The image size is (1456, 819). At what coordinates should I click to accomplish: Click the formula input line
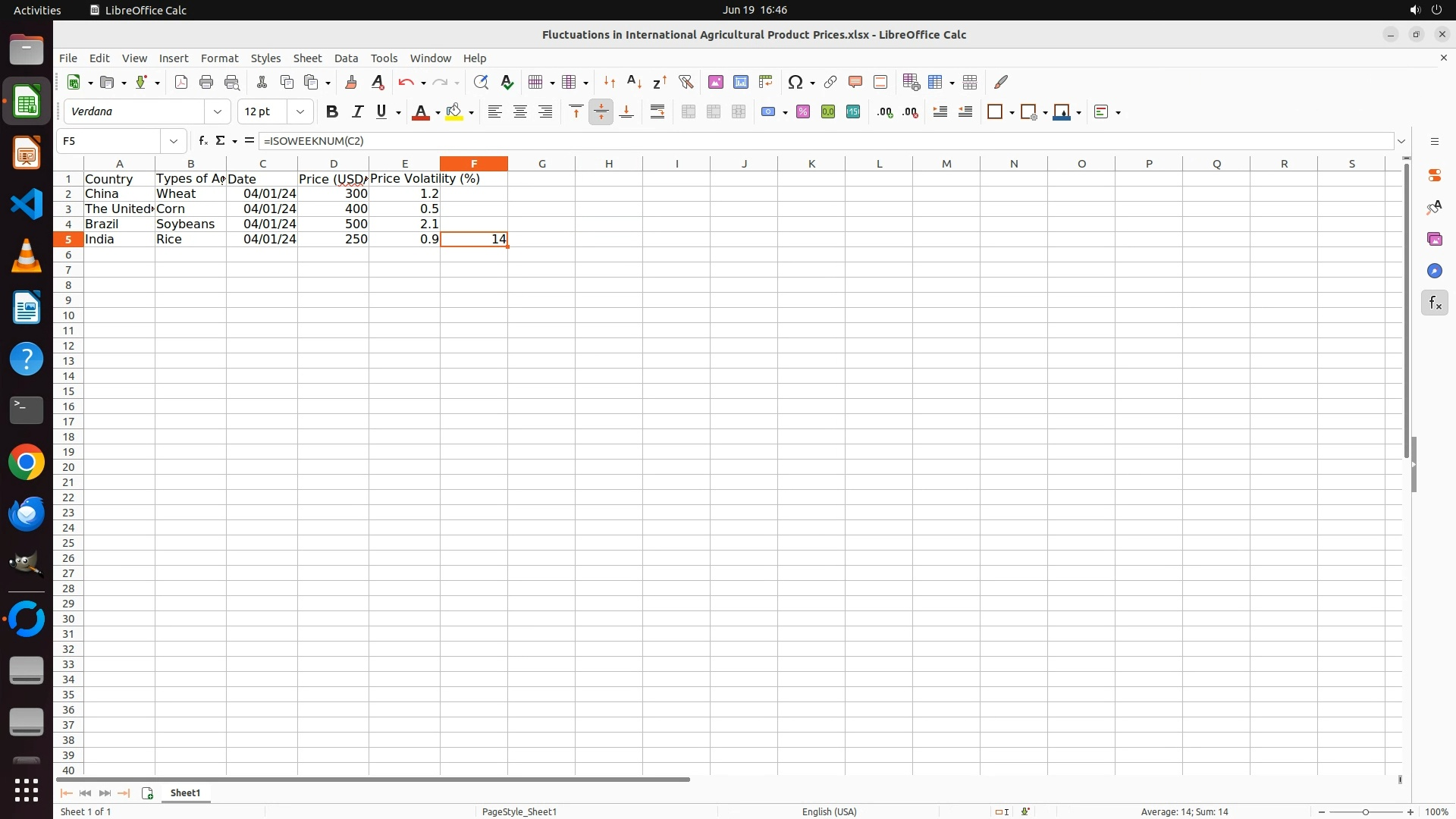tap(825, 141)
